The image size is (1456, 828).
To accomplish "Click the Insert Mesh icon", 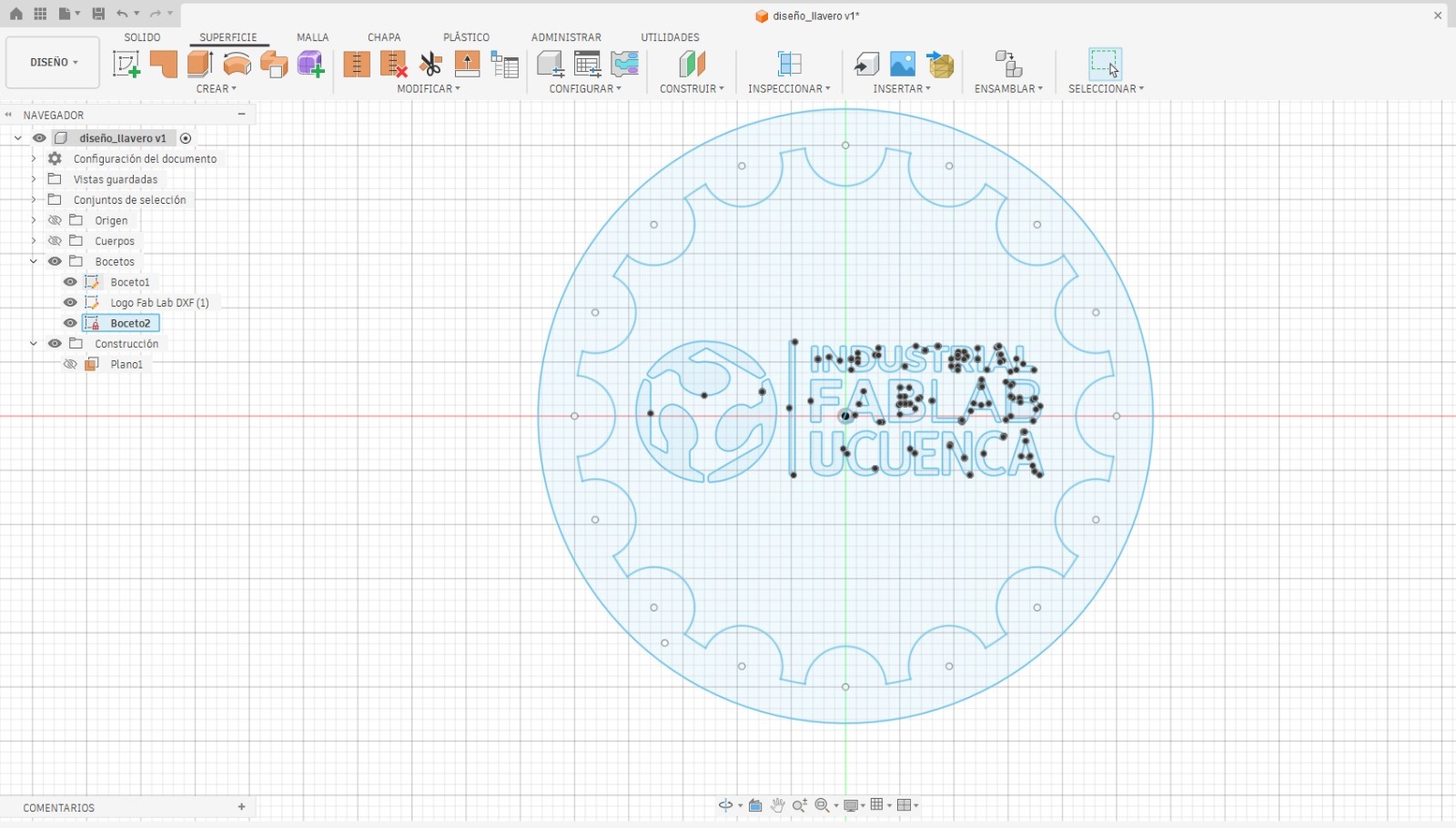I will pyautogui.click(x=940, y=64).
